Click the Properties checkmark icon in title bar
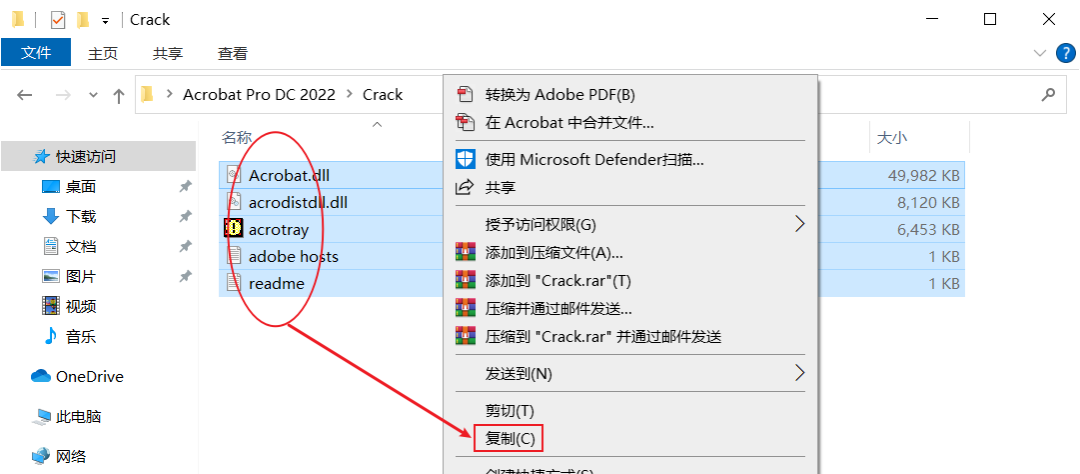The width and height of the screenshot is (1080, 474). pos(58,19)
